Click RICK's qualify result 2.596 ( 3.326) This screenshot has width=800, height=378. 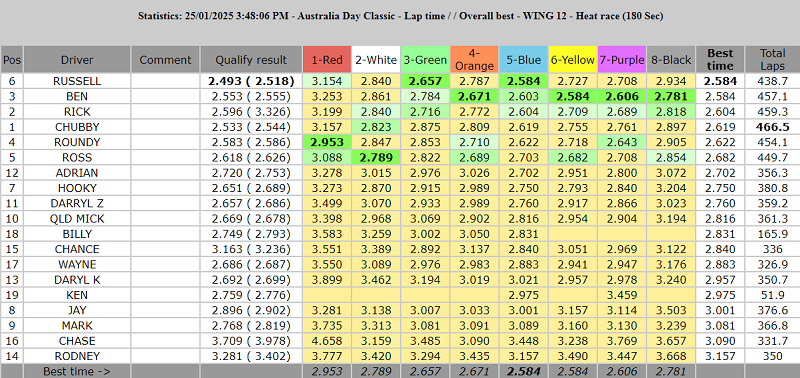252,112
